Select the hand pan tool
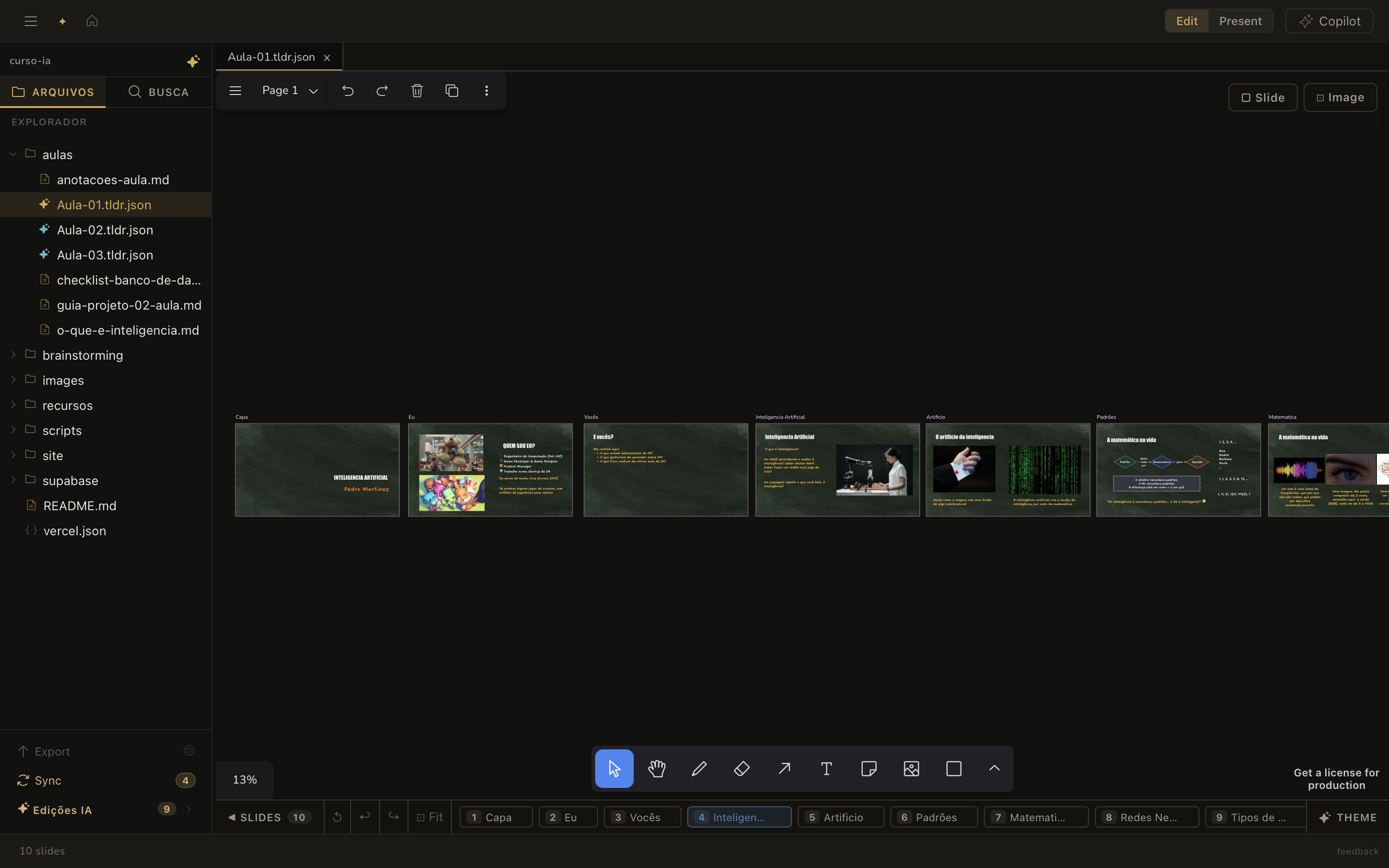The height and width of the screenshot is (868, 1389). (x=656, y=768)
